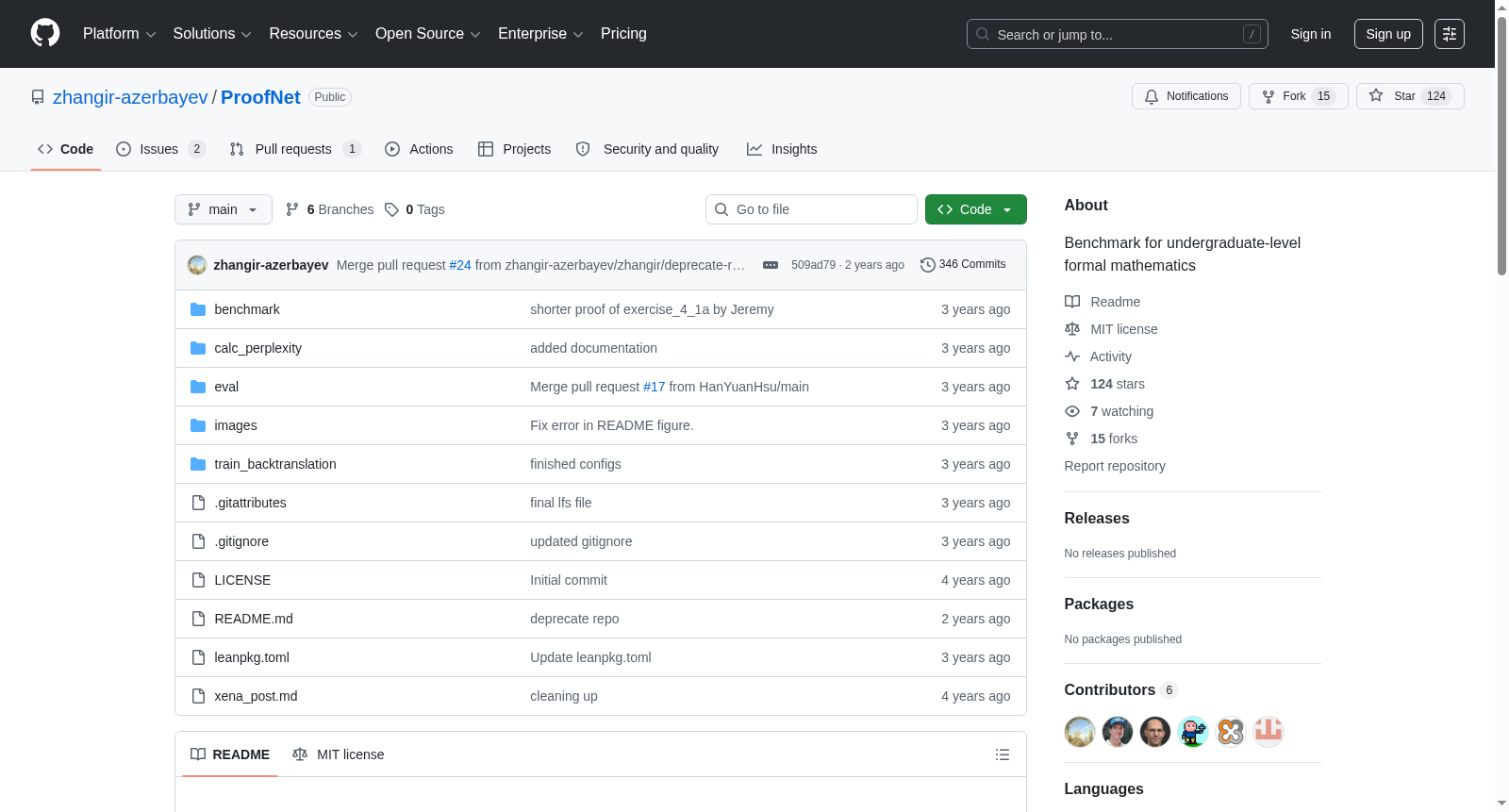Click the book icon beside Readme link
The width and height of the screenshot is (1509, 812).
click(x=1072, y=302)
